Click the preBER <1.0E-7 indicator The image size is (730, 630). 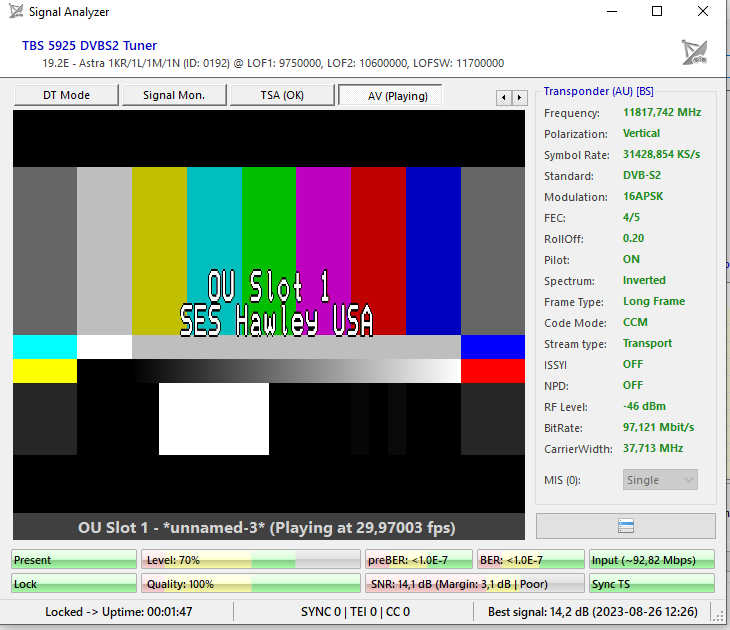click(x=419, y=560)
